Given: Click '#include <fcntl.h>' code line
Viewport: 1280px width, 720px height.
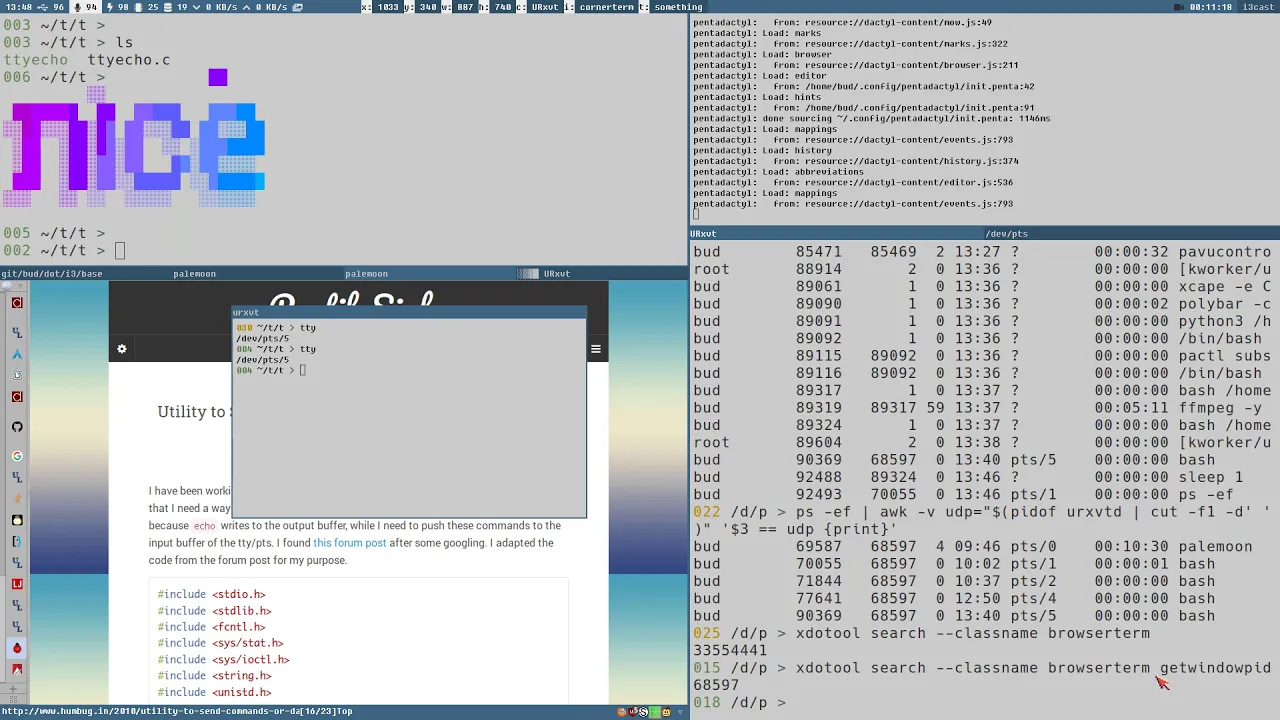Looking at the screenshot, I should click(211, 627).
